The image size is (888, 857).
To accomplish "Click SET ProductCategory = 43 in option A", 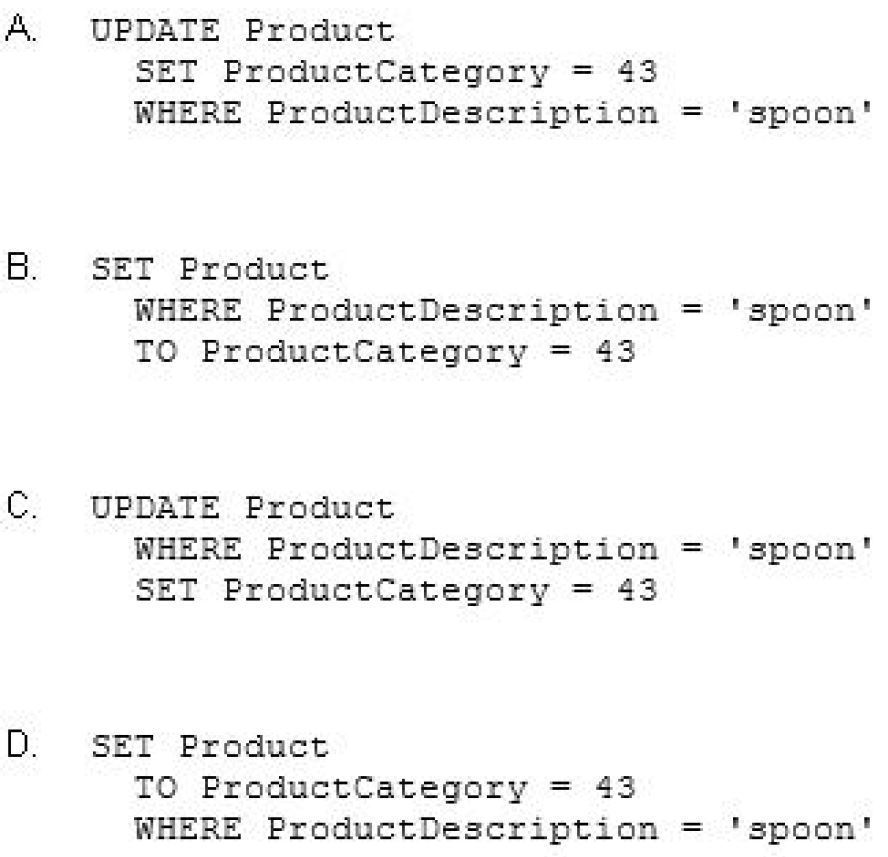I will pyautogui.click(x=395, y=72).
